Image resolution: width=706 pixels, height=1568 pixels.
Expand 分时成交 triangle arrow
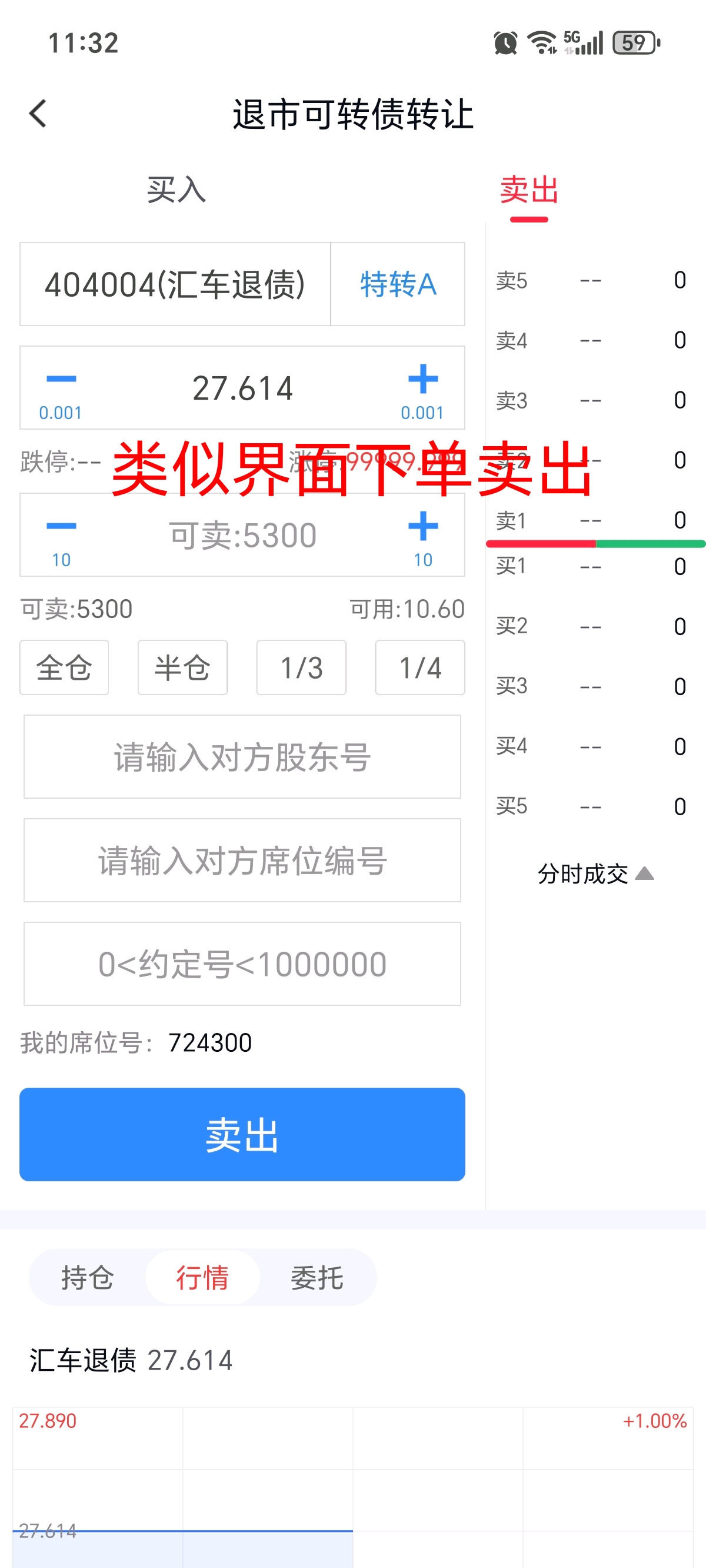point(645,874)
